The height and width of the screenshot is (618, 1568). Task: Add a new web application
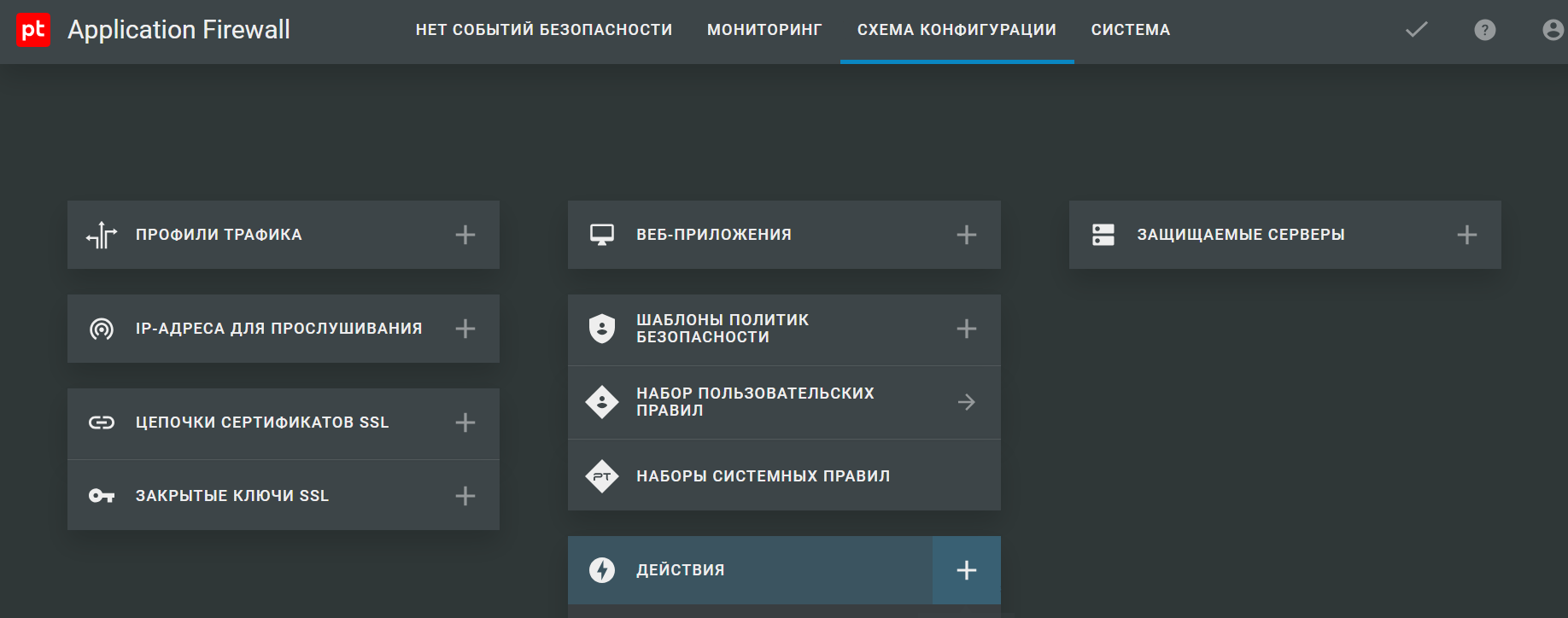tap(966, 235)
